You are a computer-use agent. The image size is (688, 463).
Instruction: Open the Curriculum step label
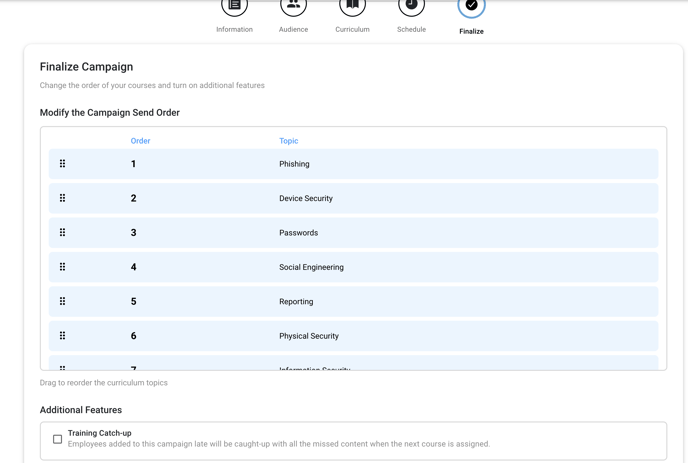[352, 29]
